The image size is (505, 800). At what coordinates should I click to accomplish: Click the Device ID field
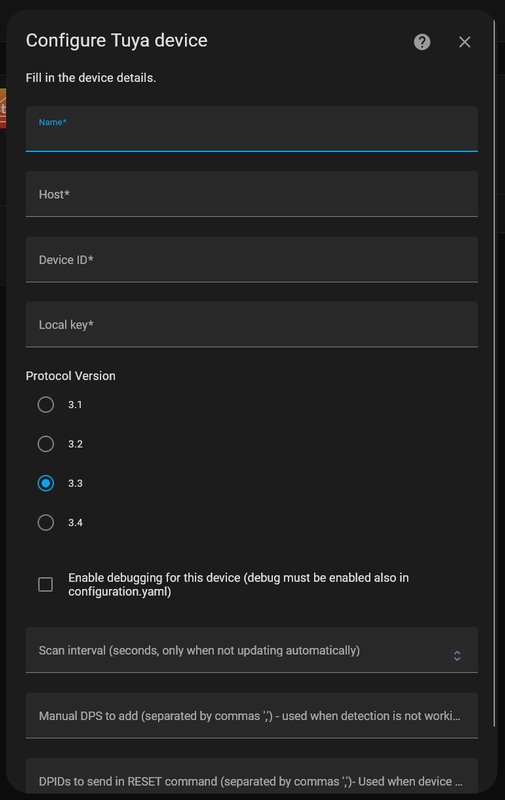[x=251, y=259]
